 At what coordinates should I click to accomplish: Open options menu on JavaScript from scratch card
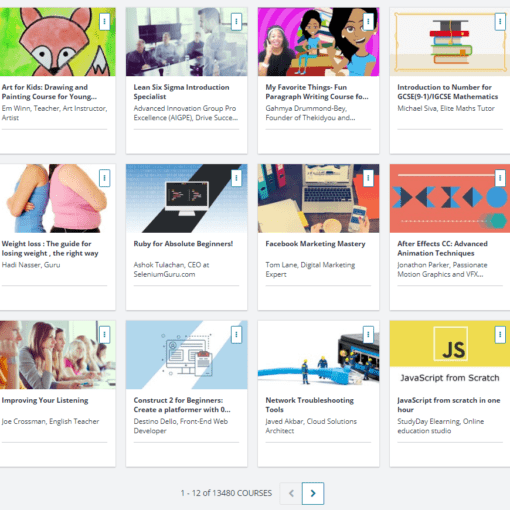click(500, 334)
